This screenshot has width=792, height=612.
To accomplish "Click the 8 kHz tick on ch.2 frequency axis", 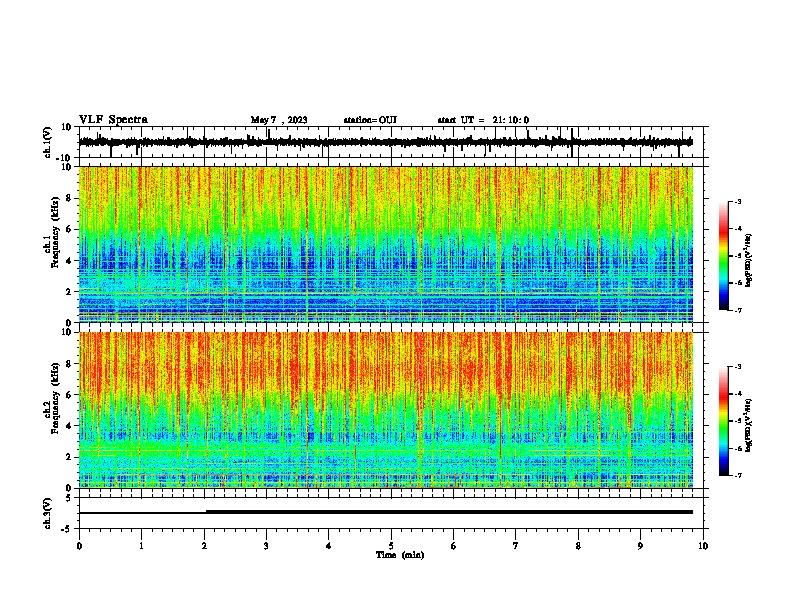I will pyautogui.click(x=69, y=364).
